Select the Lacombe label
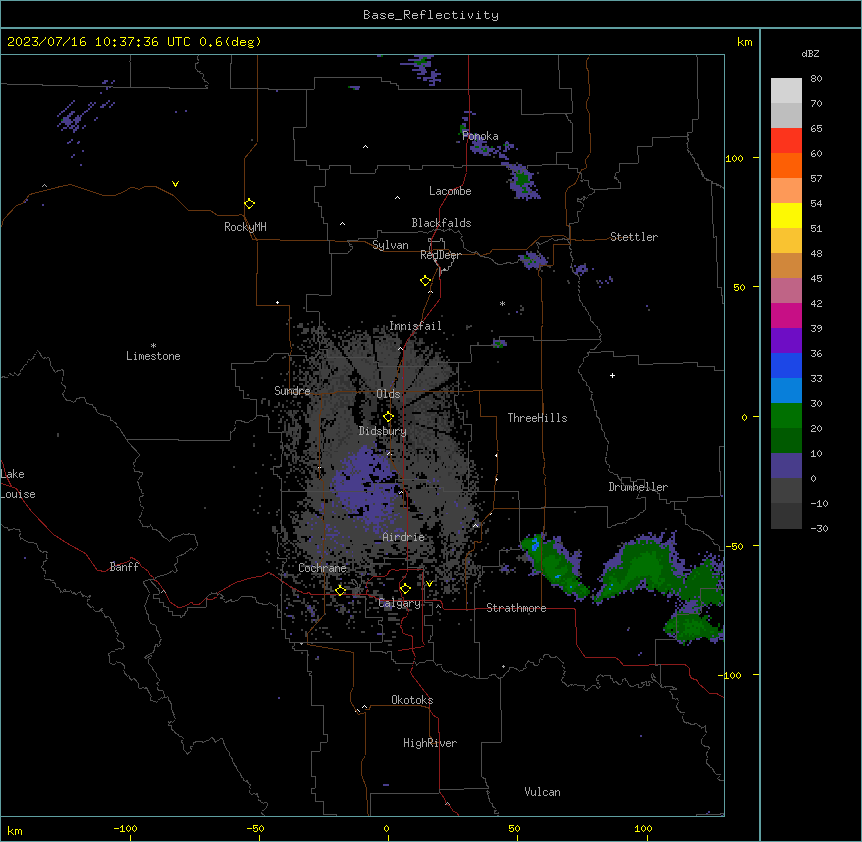The height and width of the screenshot is (842, 862). pos(450,191)
